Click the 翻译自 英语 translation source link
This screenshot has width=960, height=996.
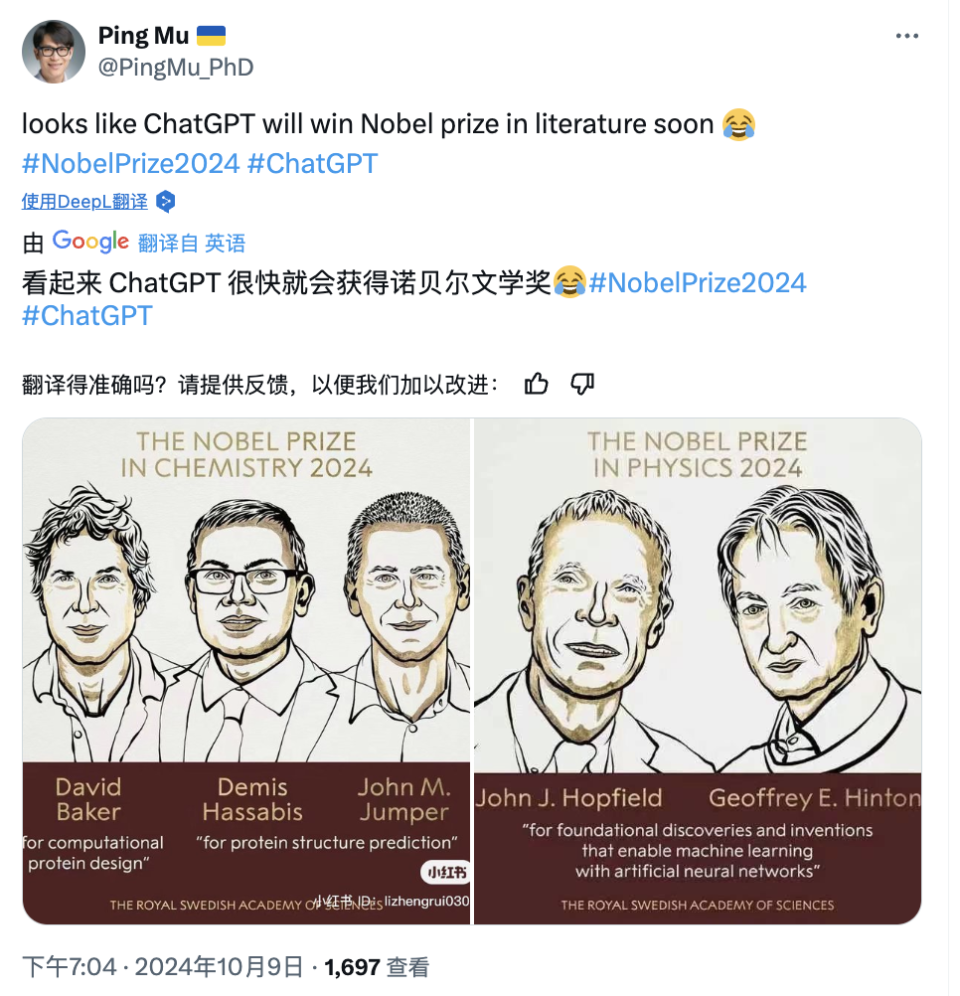192,243
